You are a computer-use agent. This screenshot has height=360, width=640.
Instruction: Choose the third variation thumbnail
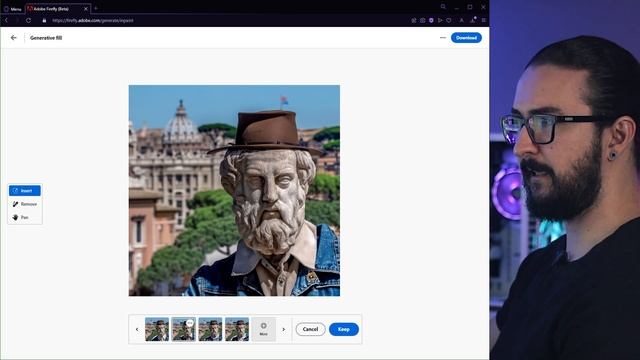tap(210, 329)
